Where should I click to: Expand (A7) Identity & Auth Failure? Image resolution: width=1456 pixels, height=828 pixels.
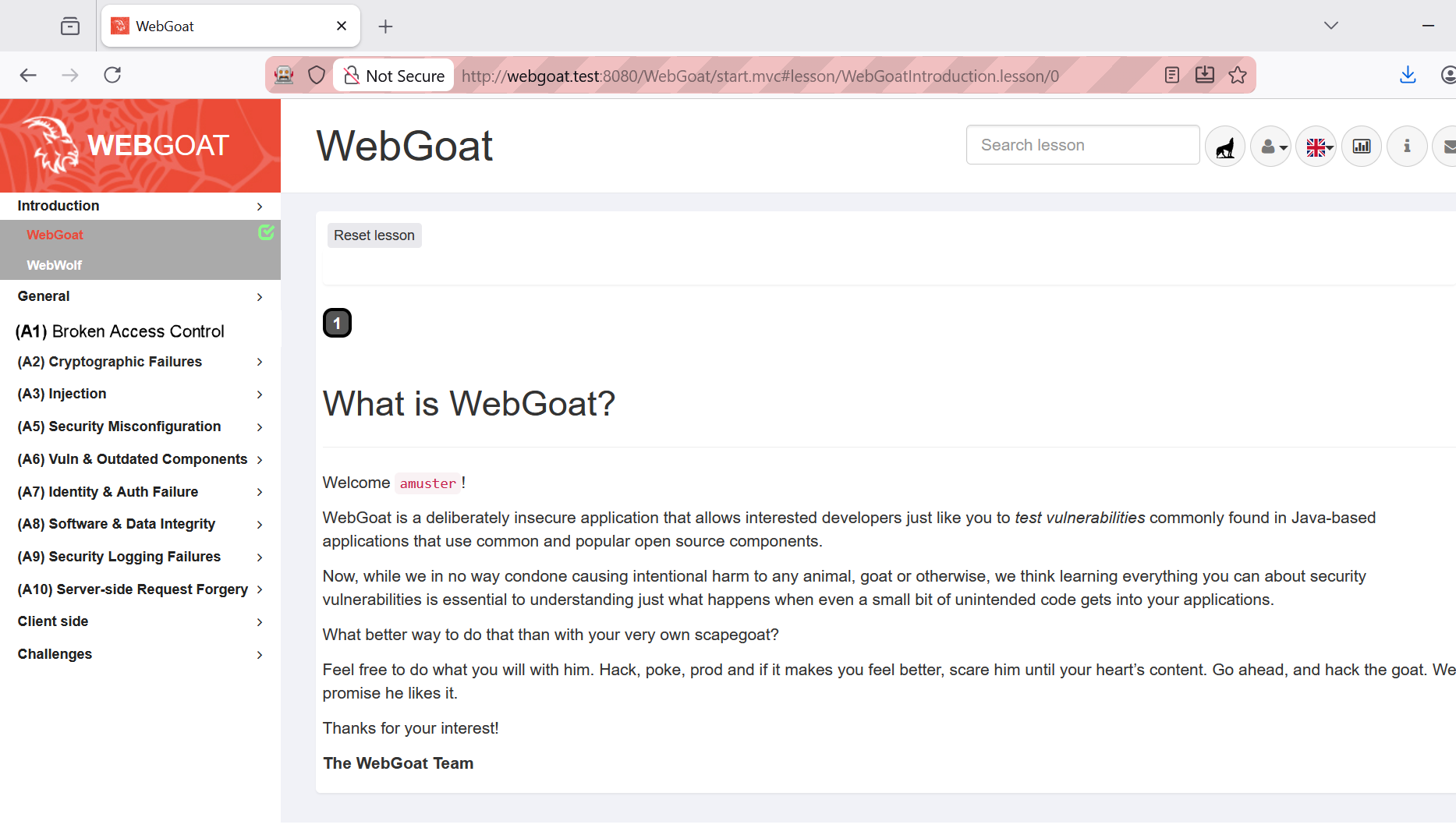pos(140,492)
